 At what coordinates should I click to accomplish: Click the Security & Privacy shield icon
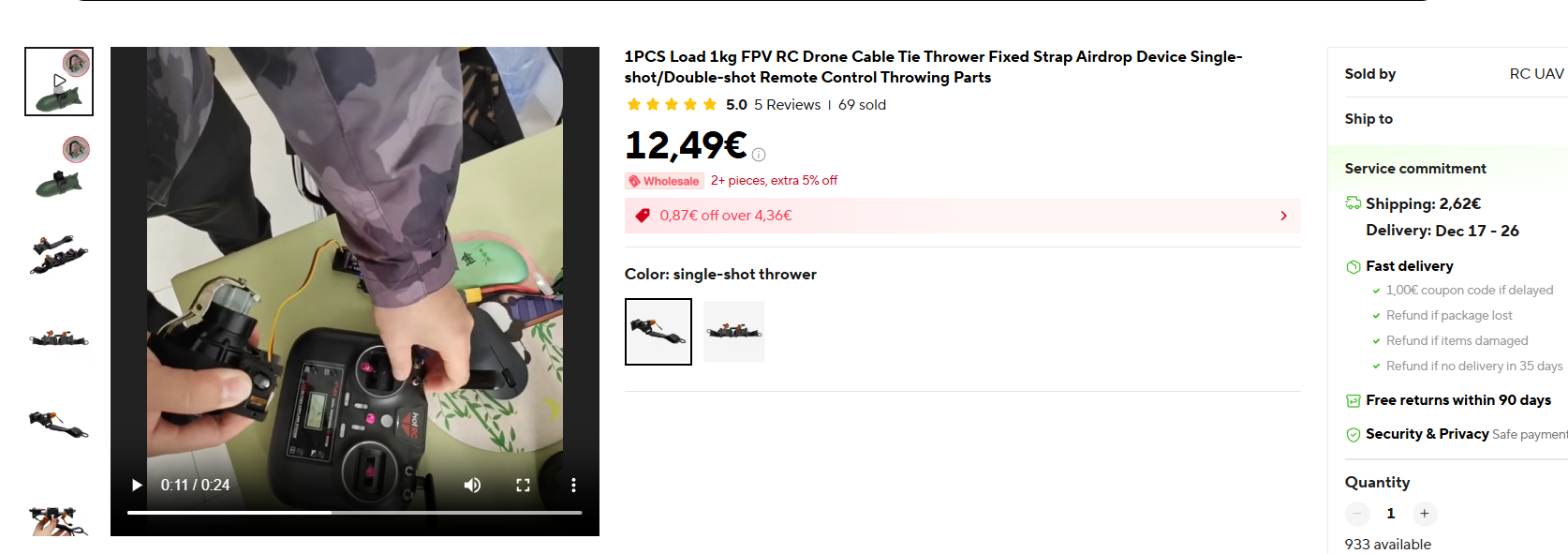click(x=1353, y=435)
